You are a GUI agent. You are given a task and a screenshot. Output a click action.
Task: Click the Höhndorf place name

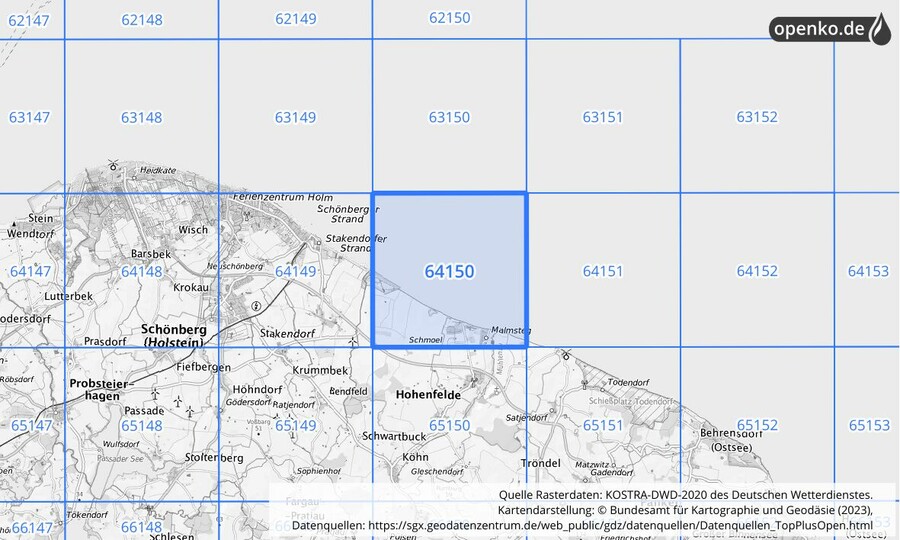[x=257, y=390]
